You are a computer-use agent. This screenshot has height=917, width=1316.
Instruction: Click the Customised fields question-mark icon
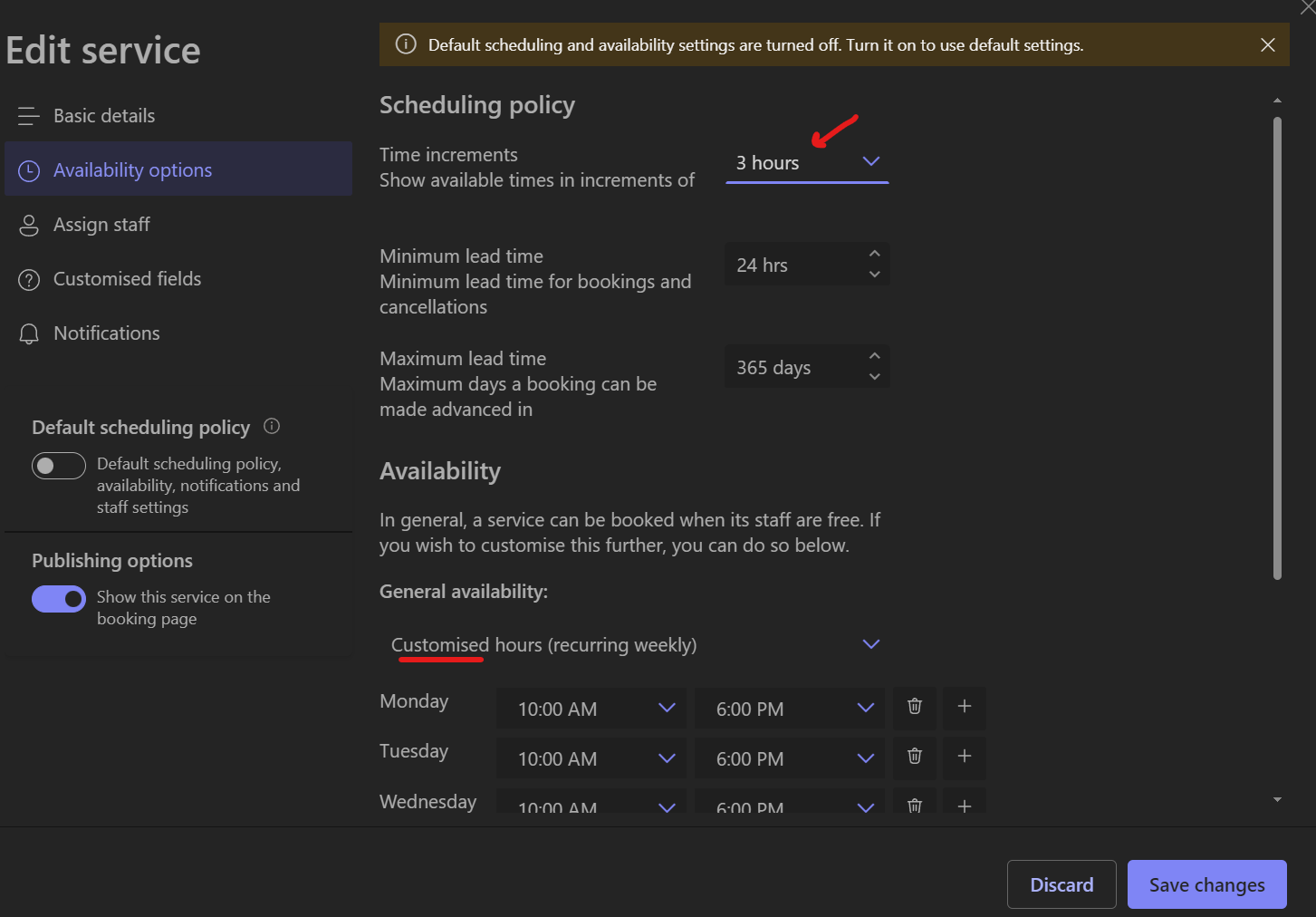tap(29, 280)
